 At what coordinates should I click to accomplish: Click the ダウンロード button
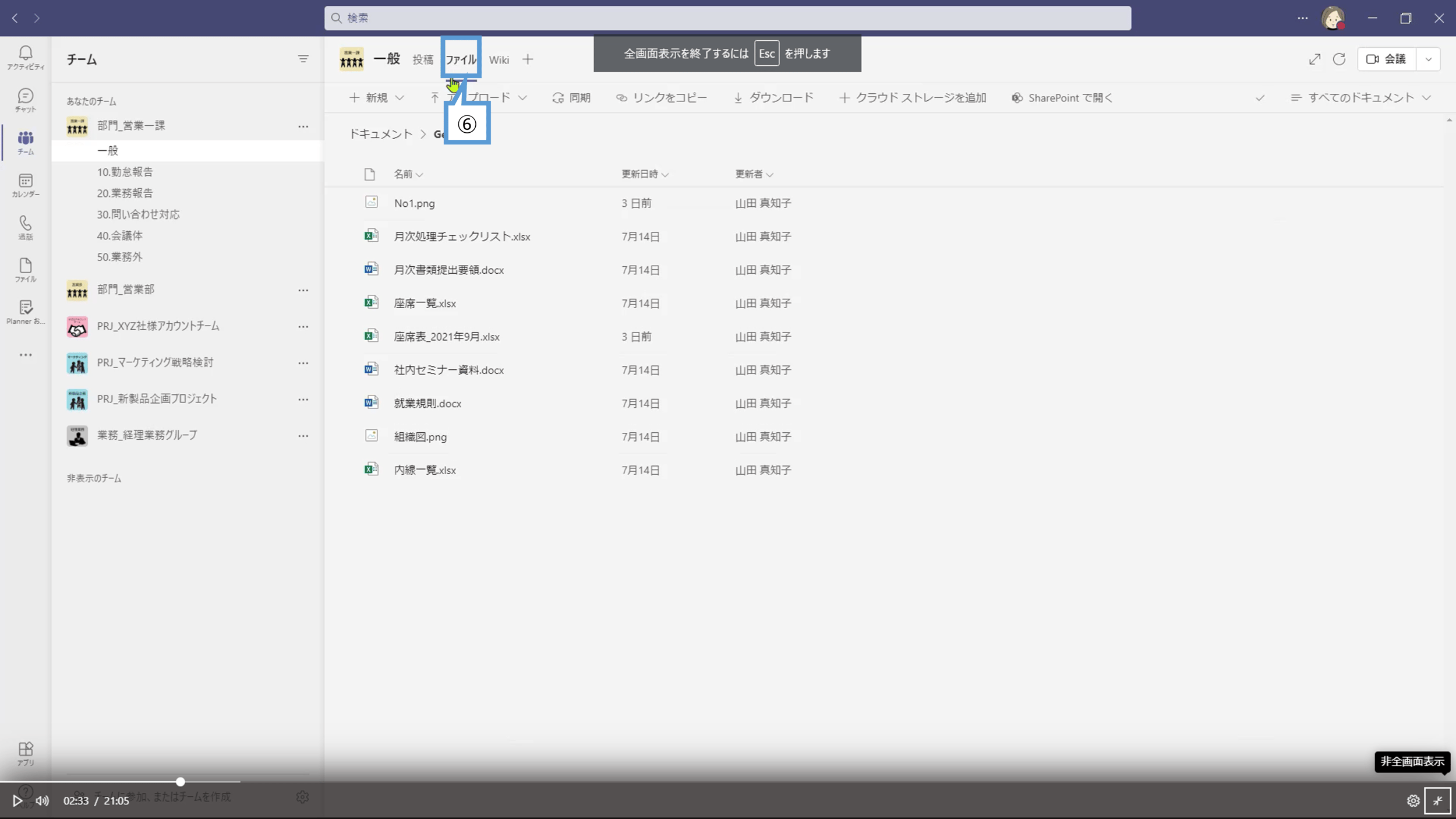[x=773, y=98]
